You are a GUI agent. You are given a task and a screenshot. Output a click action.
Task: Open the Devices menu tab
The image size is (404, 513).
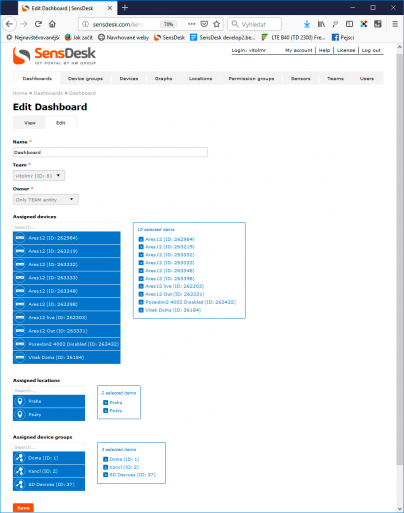pyautogui.click(x=129, y=78)
